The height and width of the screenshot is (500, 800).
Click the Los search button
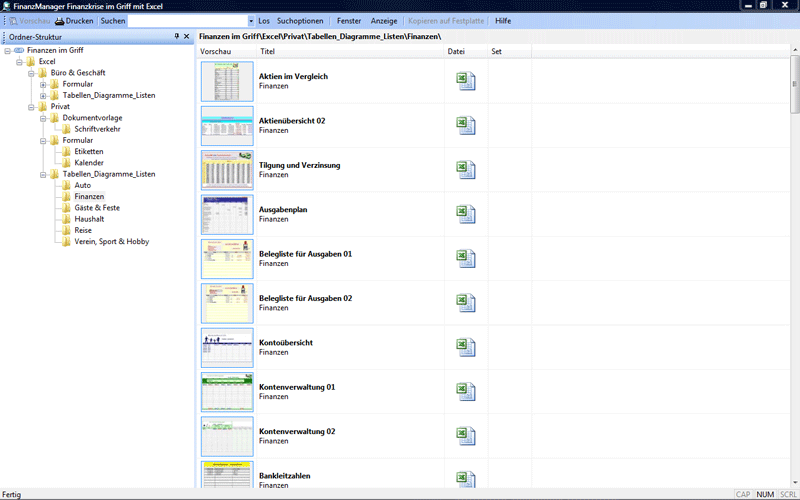pos(264,21)
